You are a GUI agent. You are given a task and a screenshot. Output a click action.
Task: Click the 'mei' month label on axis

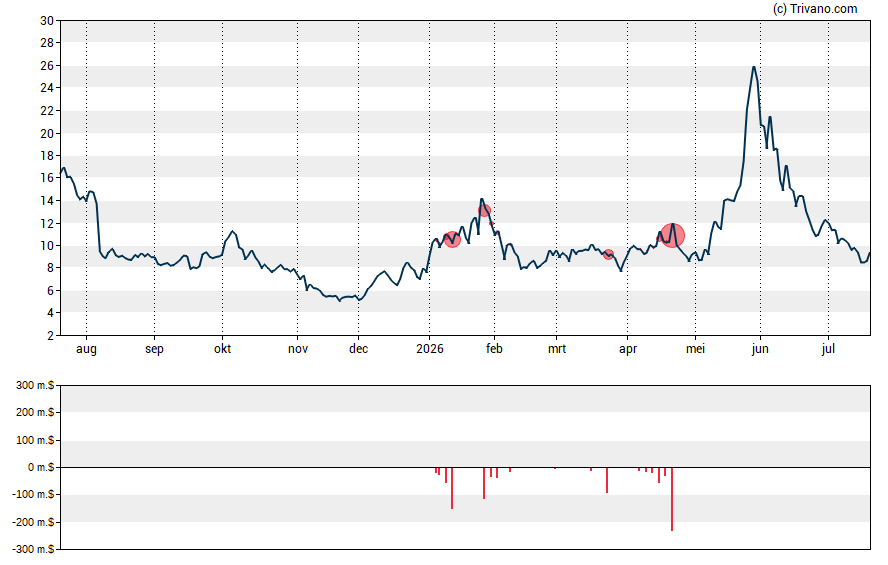tap(695, 349)
